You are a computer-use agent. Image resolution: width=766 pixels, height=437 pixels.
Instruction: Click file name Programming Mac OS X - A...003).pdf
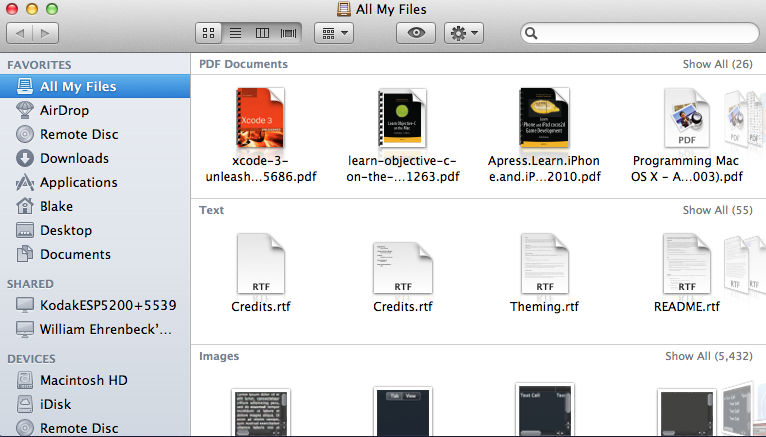686,168
